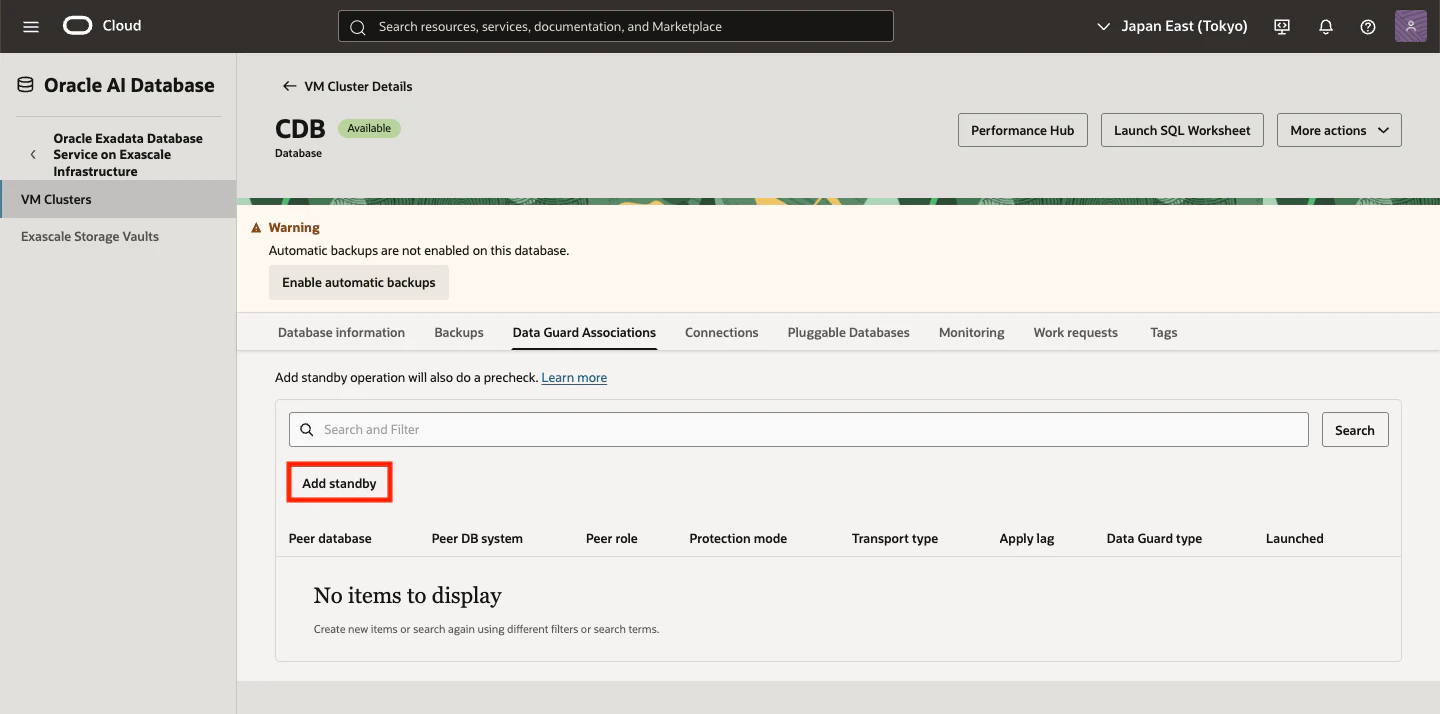Viewport: 1440px width, 714px height.
Task: Go back via VM Cluster Details arrow
Action: click(348, 86)
